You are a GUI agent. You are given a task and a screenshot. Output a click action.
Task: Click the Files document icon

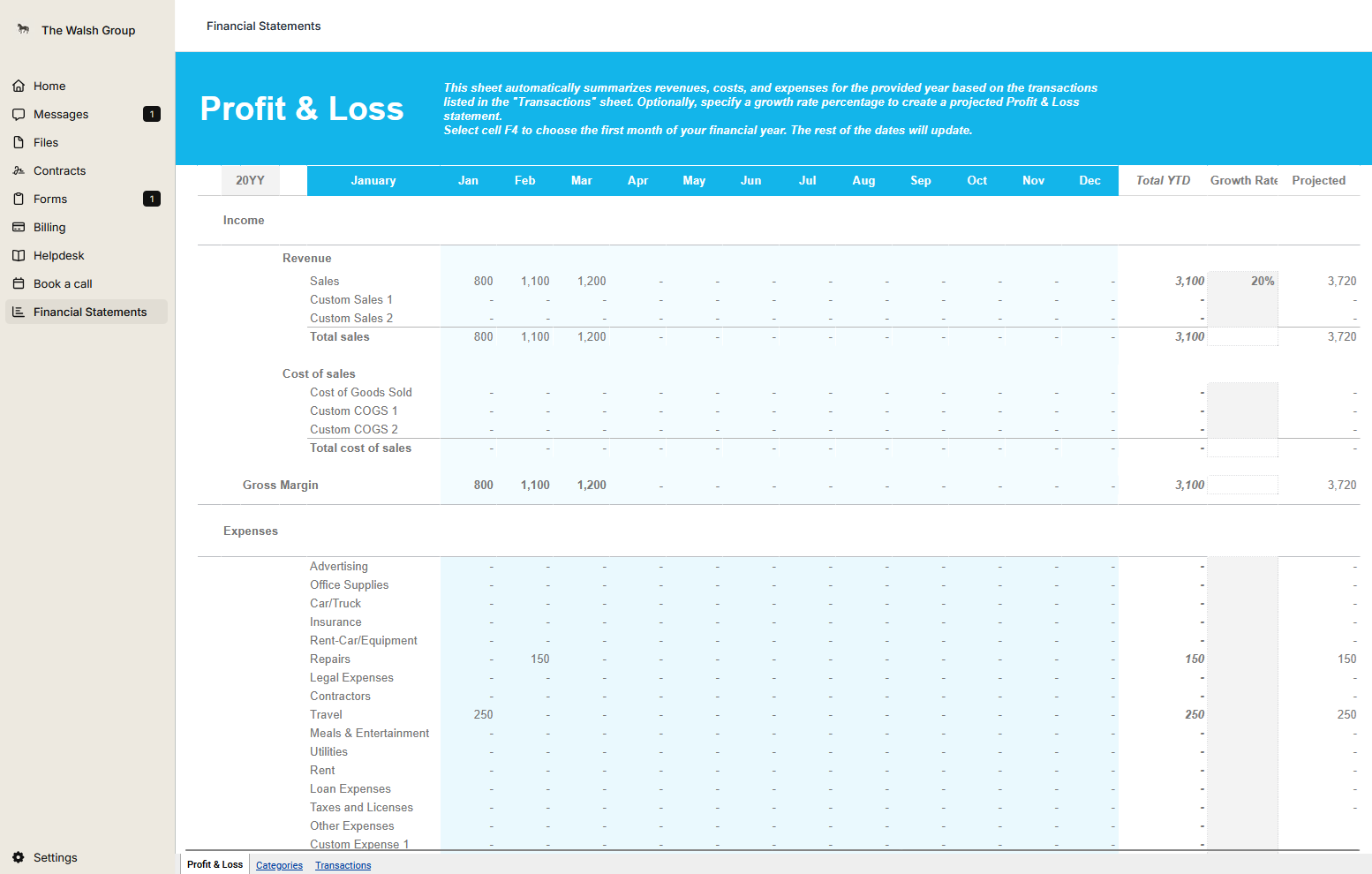click(19, 142)
